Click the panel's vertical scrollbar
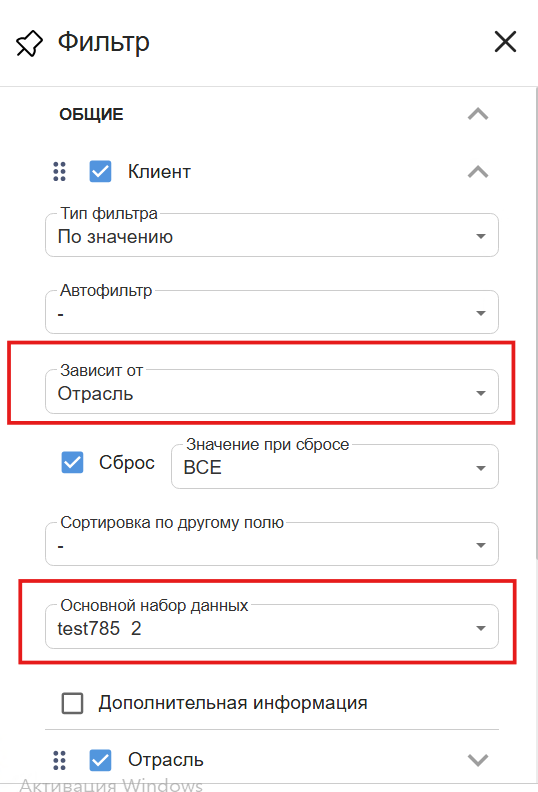This screenshot has height=792, width=538. (535, 323)
